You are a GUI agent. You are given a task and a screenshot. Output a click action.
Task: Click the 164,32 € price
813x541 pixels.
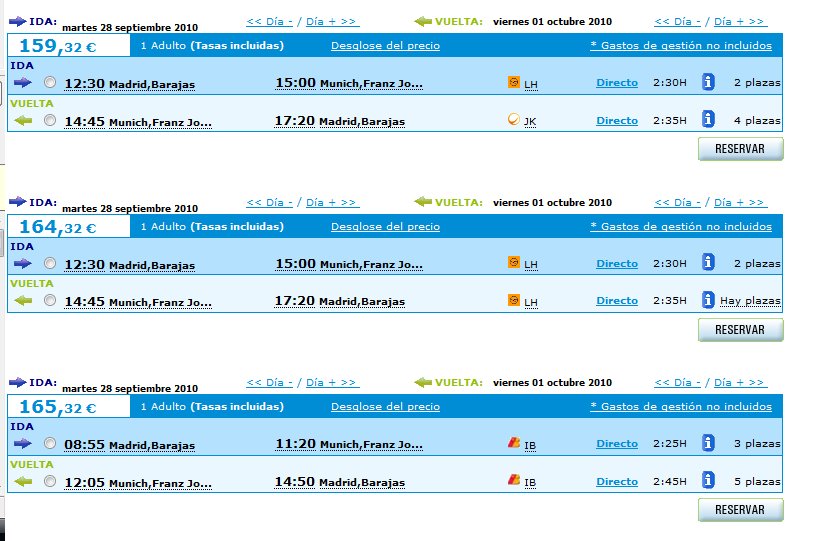click(x=58, y=227)
